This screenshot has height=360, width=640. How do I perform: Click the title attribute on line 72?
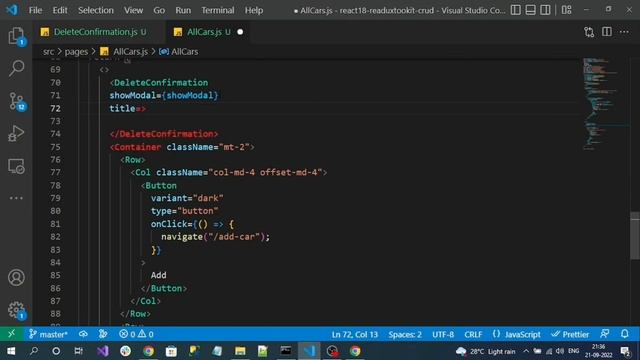click(122, 108)
